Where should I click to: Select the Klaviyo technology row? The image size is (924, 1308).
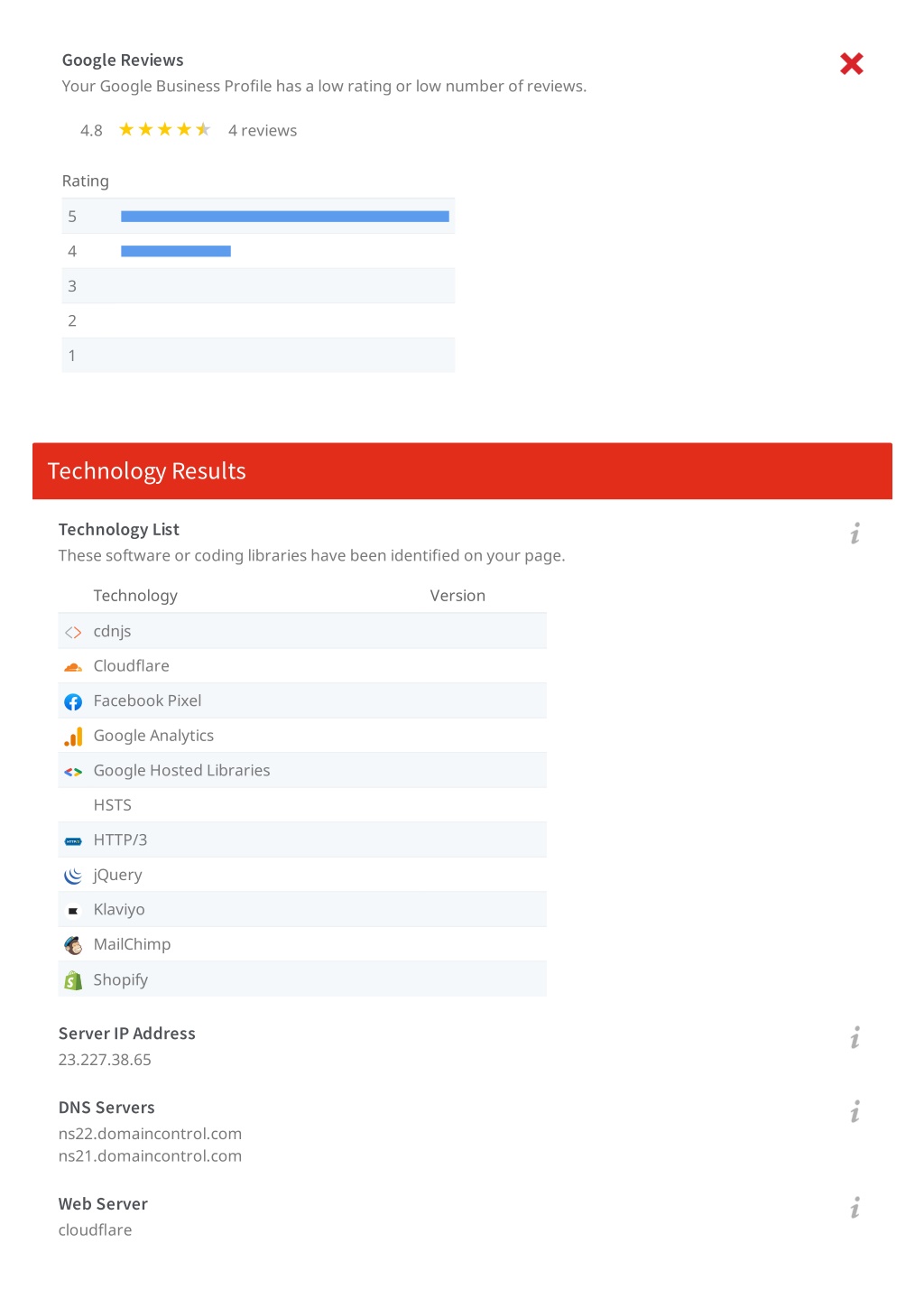(302, 910)
